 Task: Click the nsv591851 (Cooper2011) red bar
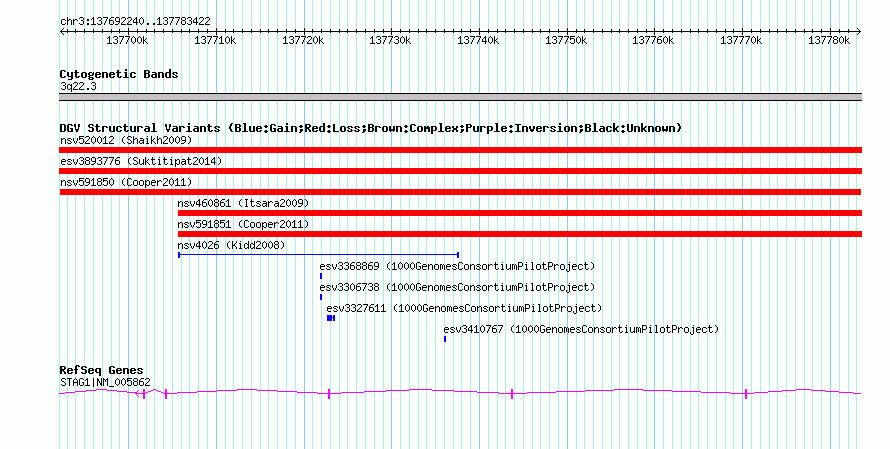[520, 234]
